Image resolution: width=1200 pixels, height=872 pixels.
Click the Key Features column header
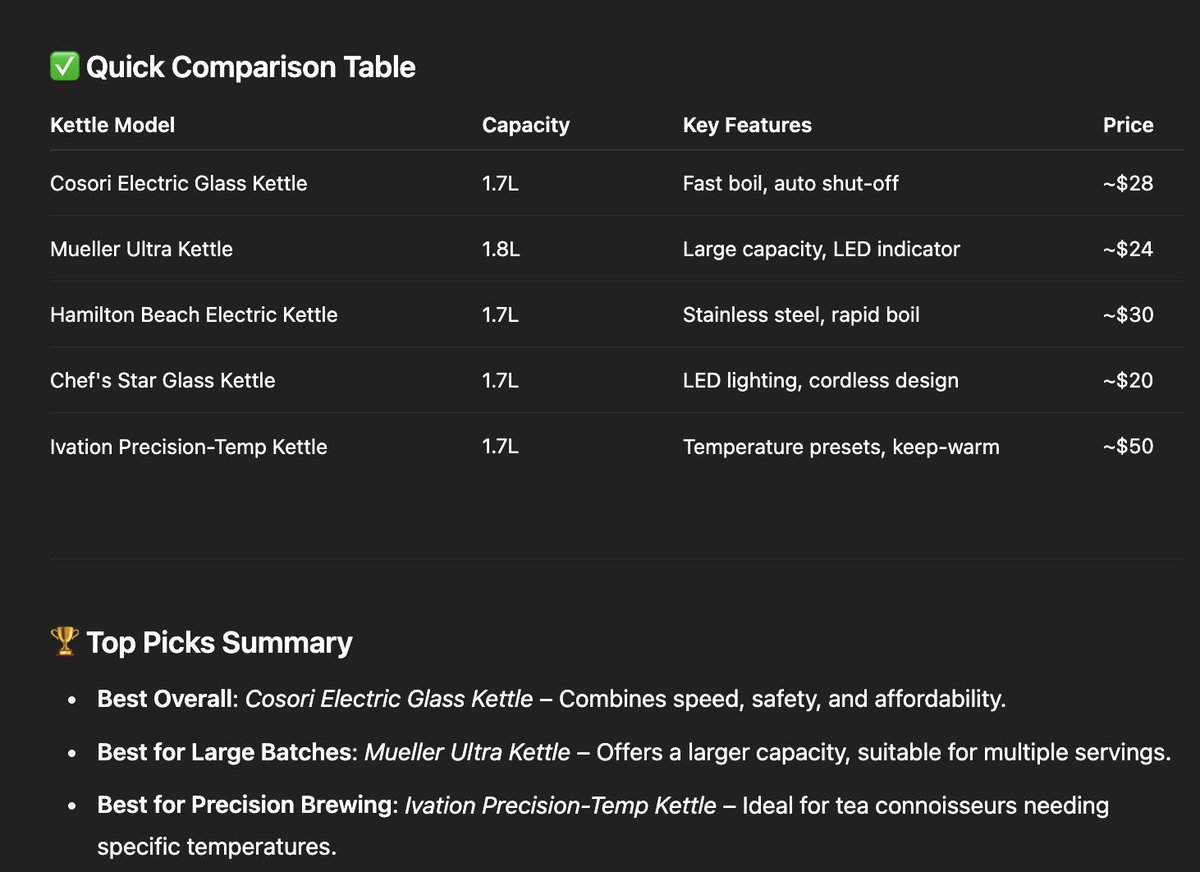click(747, 125)
